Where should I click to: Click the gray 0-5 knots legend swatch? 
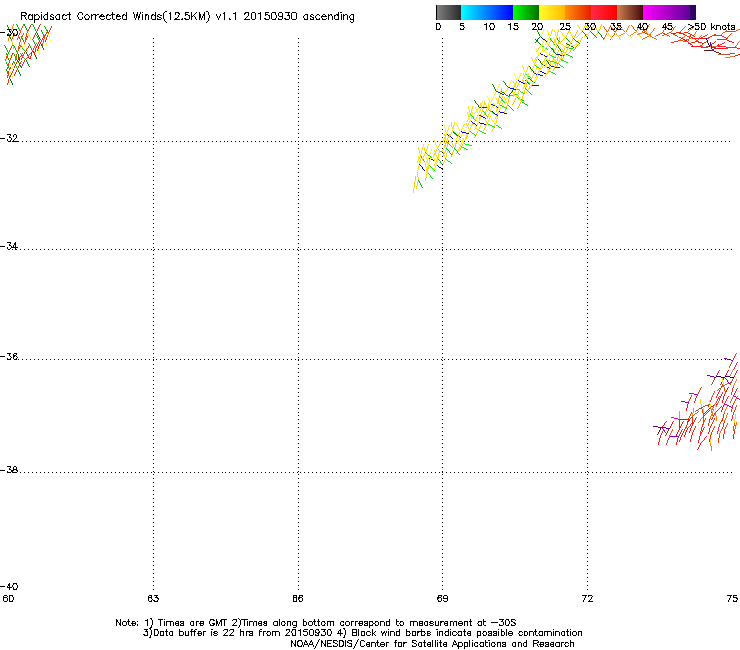(448, 12)
